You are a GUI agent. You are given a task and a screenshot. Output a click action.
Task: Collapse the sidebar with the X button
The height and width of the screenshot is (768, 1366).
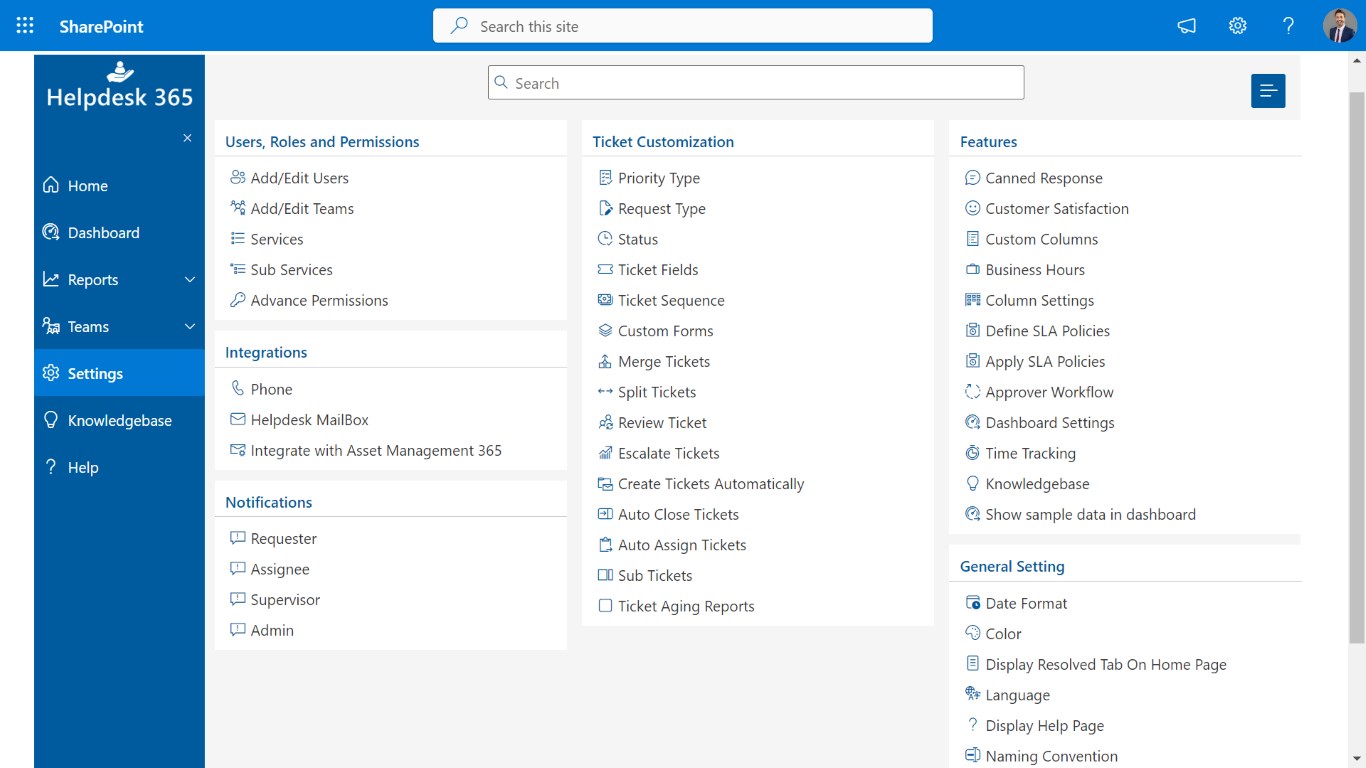[187, 138]
